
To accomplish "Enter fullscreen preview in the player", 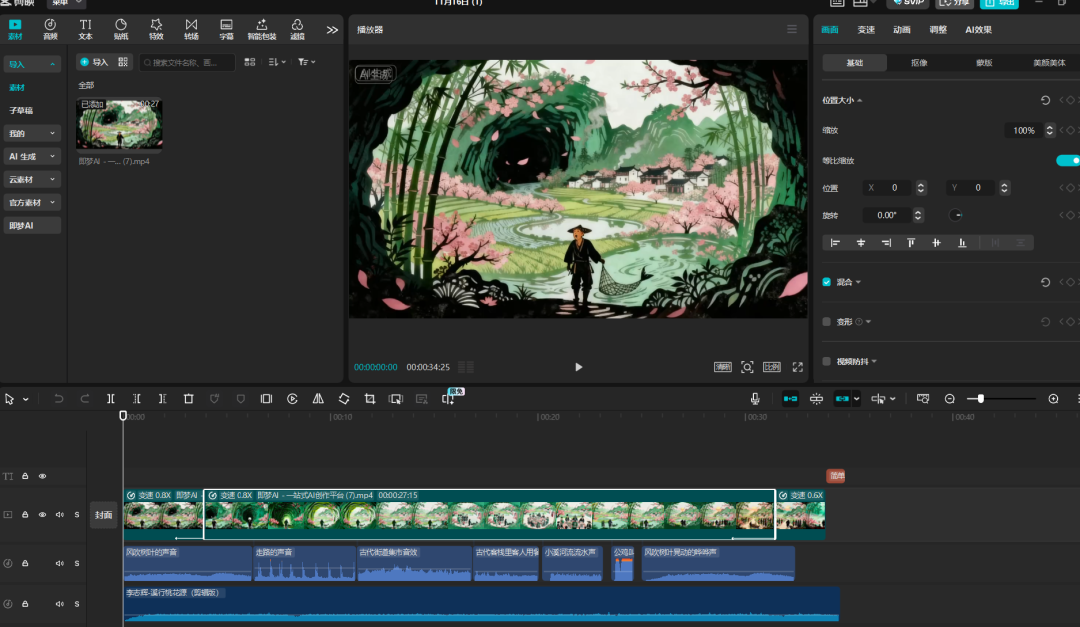I will (798, 367).
